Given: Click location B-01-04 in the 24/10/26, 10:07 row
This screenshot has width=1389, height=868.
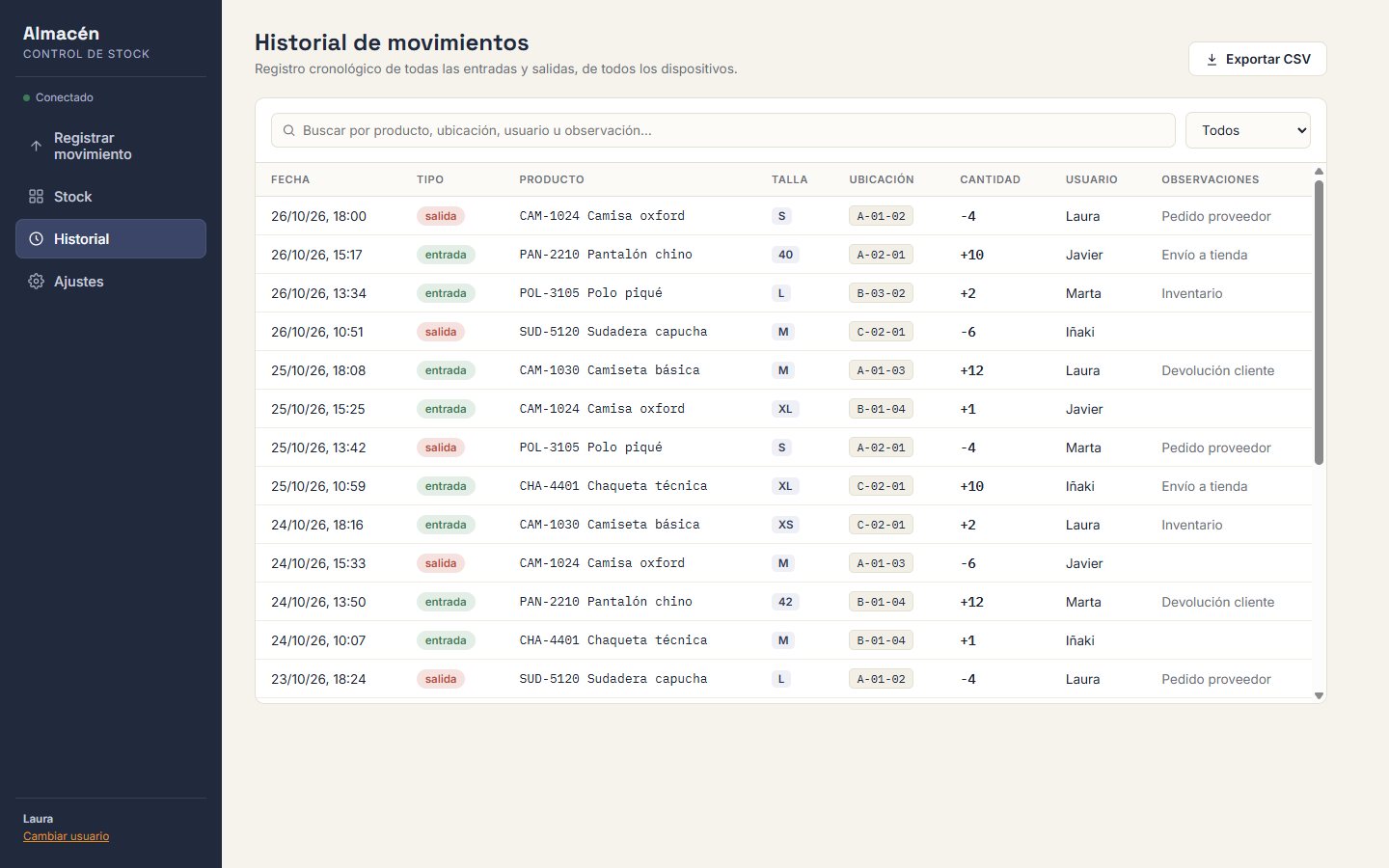Looking at the screenshot, I should coord(882,640).
